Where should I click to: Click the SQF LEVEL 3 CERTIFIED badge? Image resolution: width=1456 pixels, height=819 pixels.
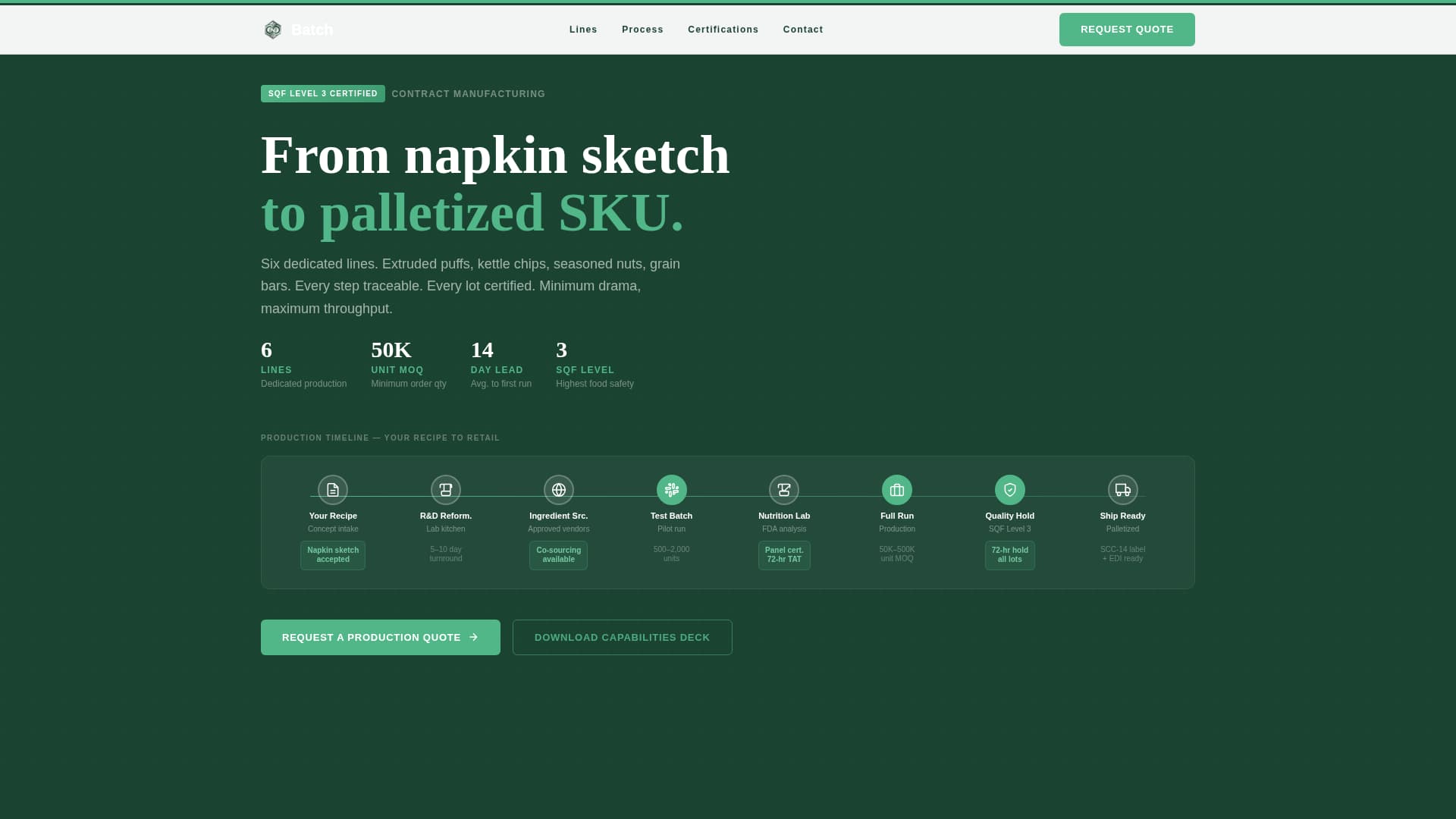click(322, 93)
